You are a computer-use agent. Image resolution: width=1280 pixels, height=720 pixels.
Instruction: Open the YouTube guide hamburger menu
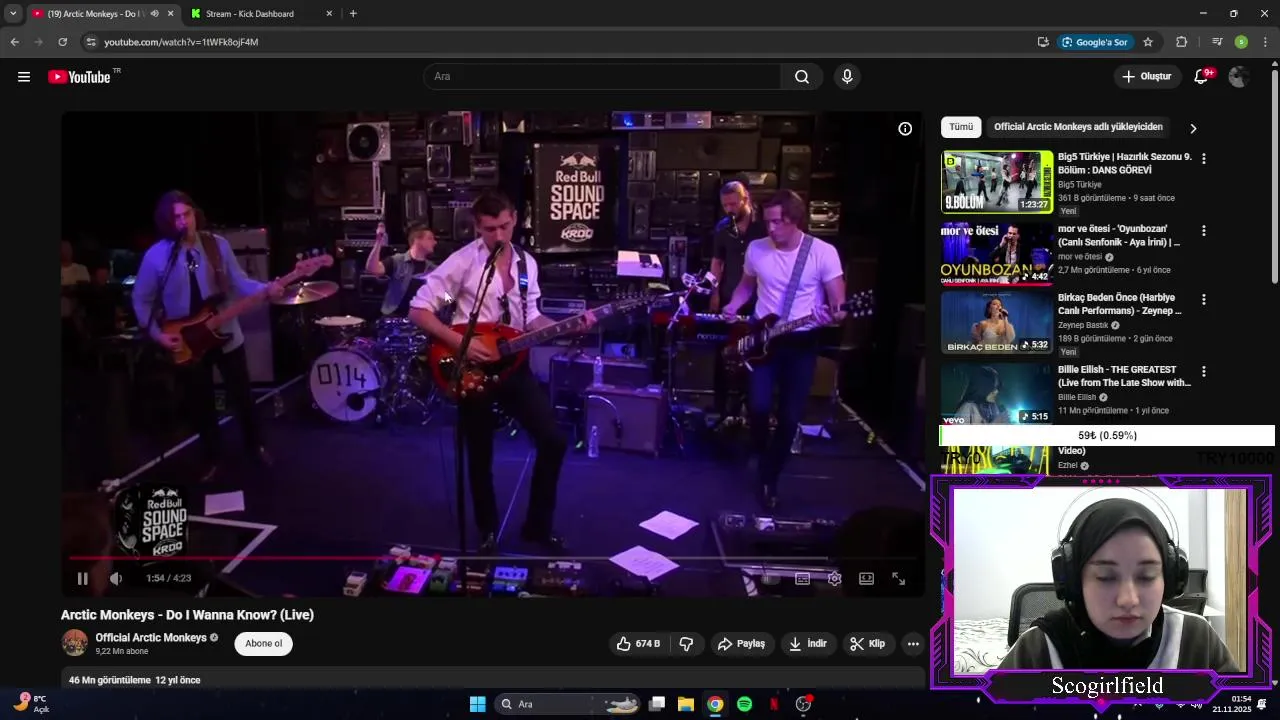(x=24, y=77)
